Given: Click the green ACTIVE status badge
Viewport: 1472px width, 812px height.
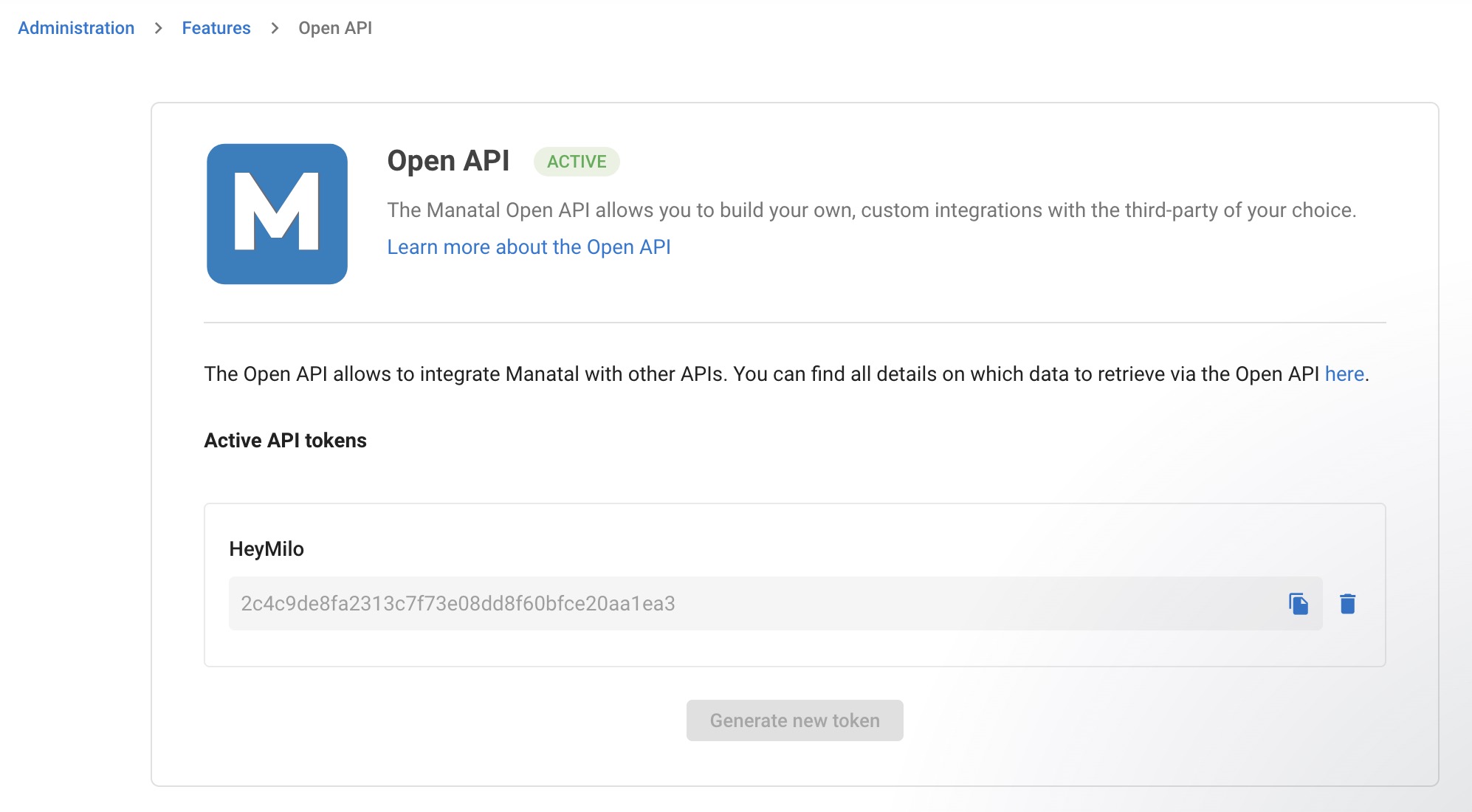Looking at the screenshot, I should pos(577,162).
